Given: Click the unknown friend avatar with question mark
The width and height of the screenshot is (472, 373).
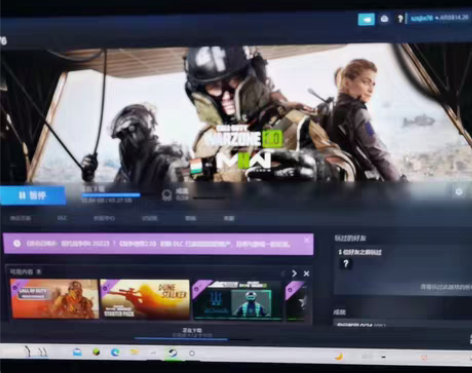Looking at the screenshot, I should coord(346,264).
